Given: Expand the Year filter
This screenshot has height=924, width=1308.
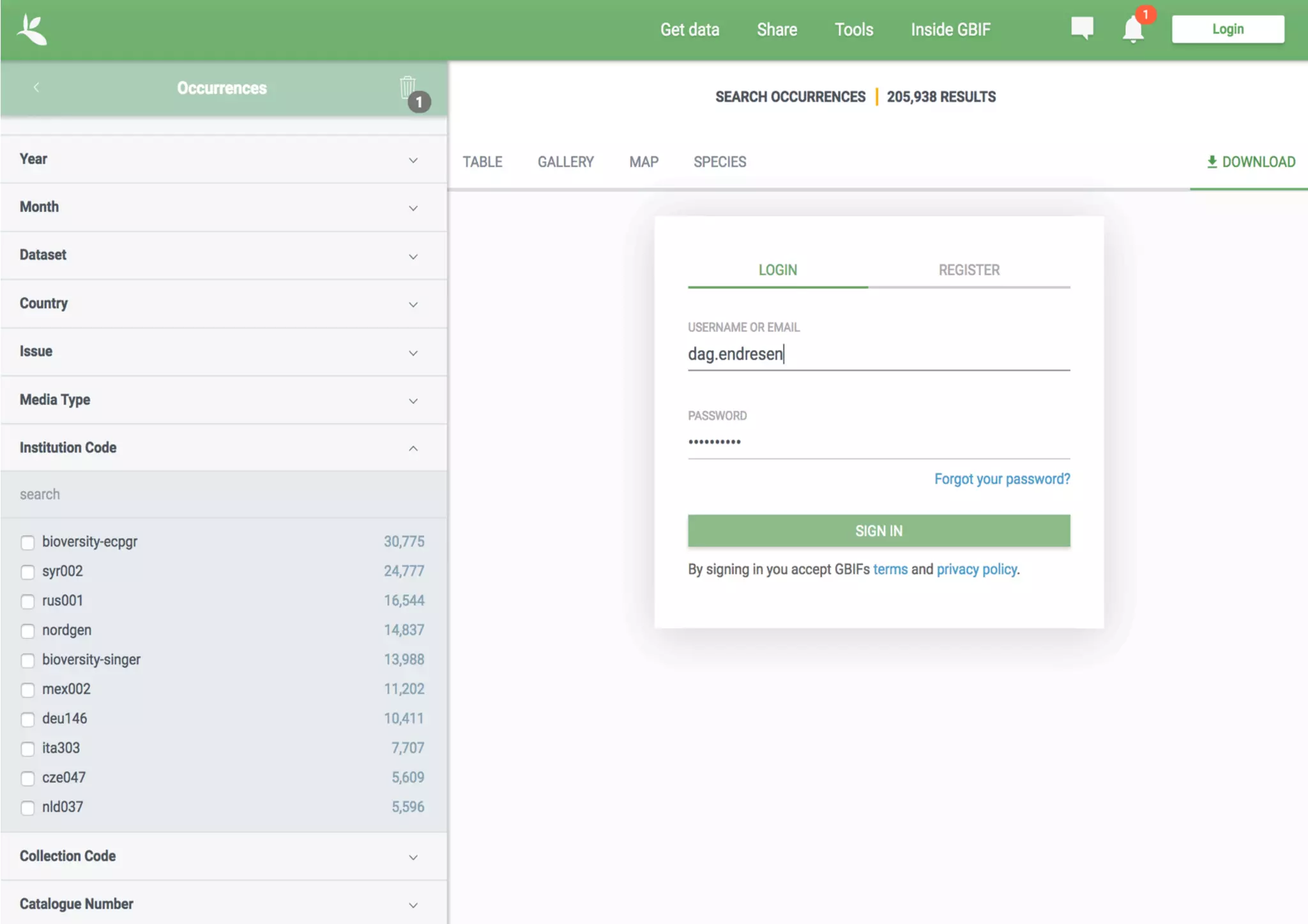Looking at the screenshot, I should [413, 160].
